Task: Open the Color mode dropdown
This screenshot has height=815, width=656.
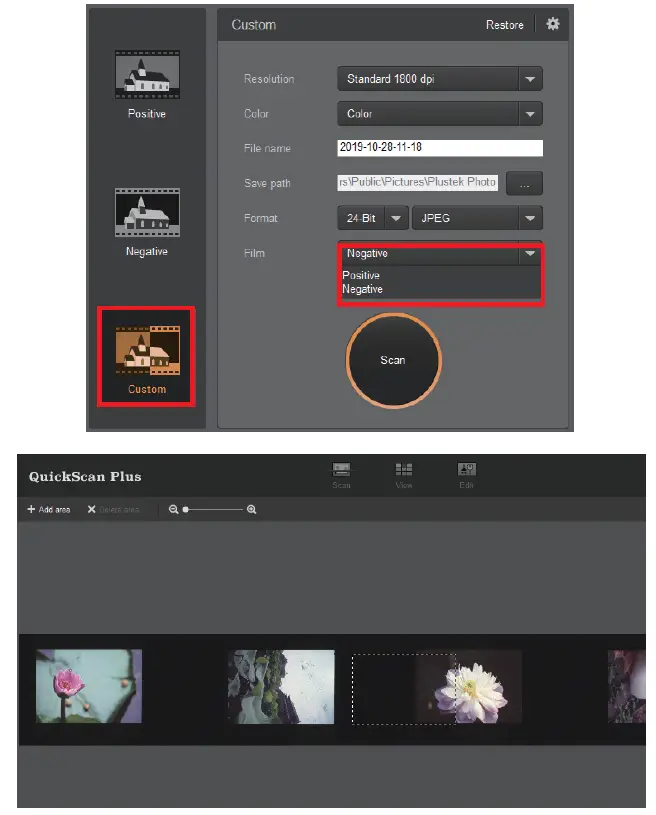Action: 440,114
